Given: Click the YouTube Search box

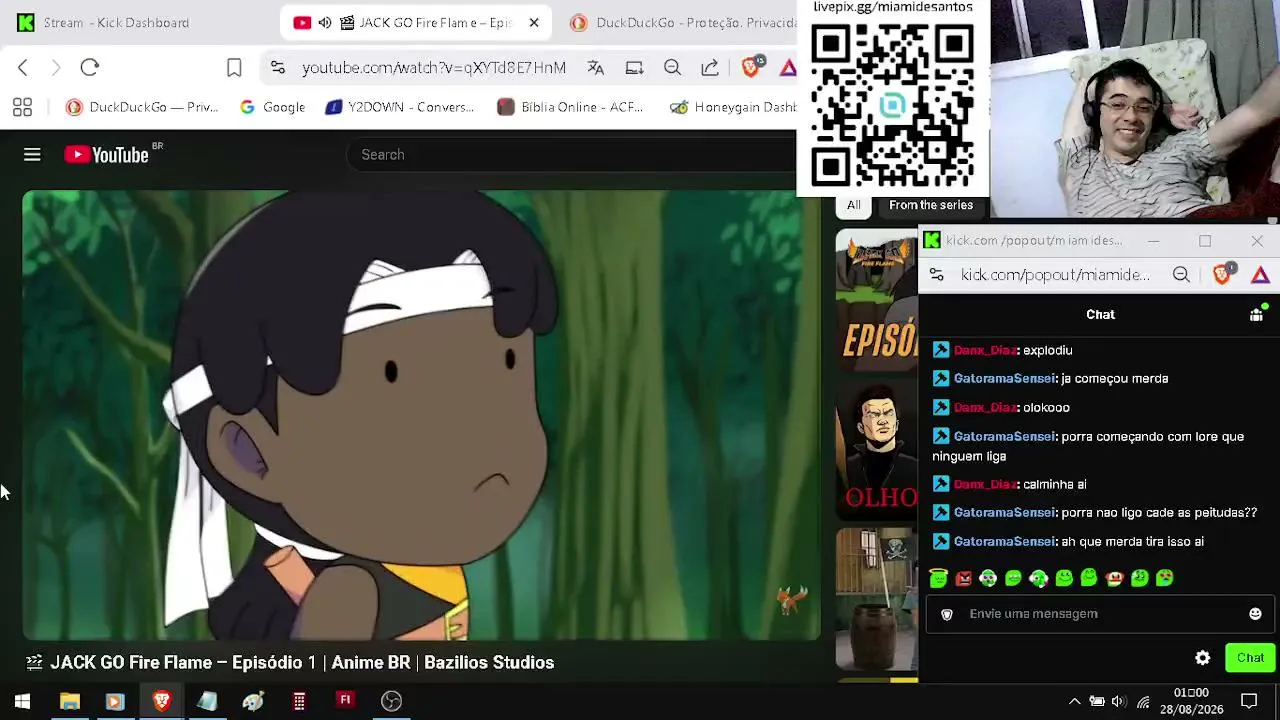Looking at the screenshot, I should [570, 154].
